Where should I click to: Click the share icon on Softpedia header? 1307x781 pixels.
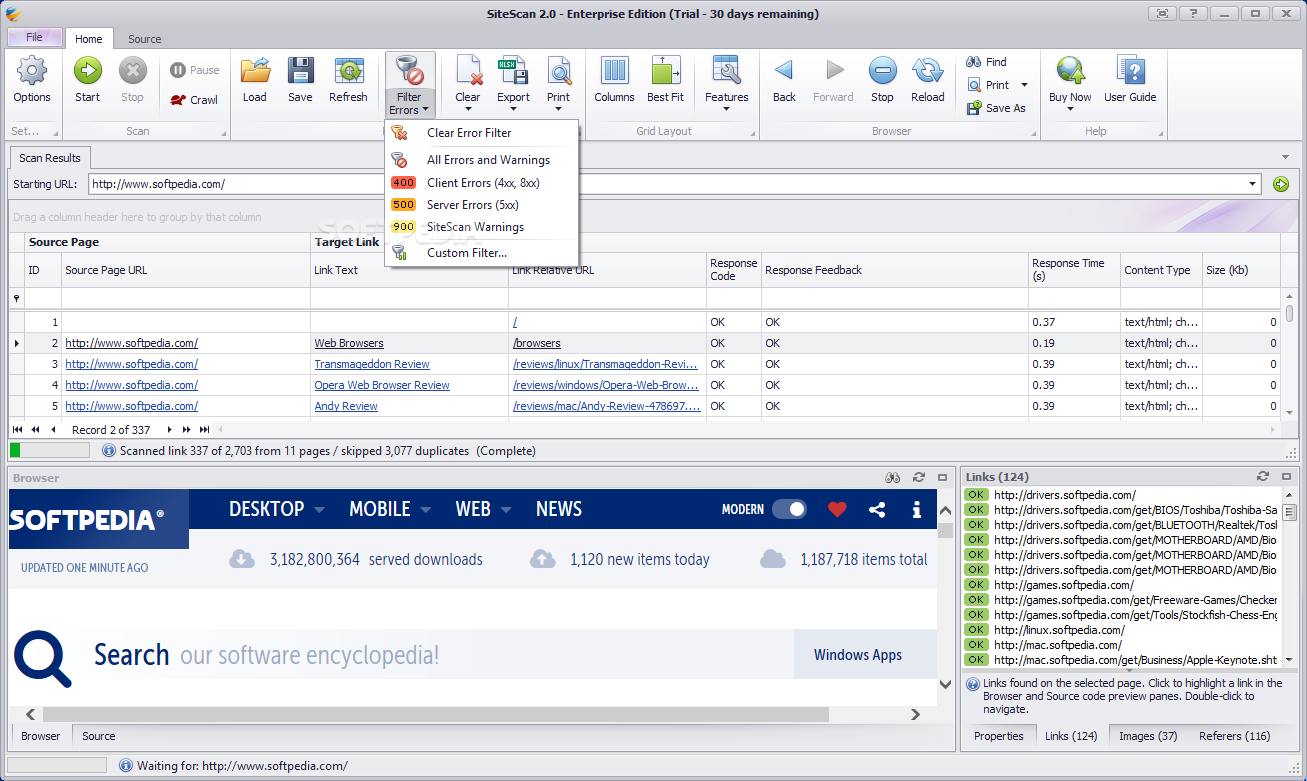877,509
